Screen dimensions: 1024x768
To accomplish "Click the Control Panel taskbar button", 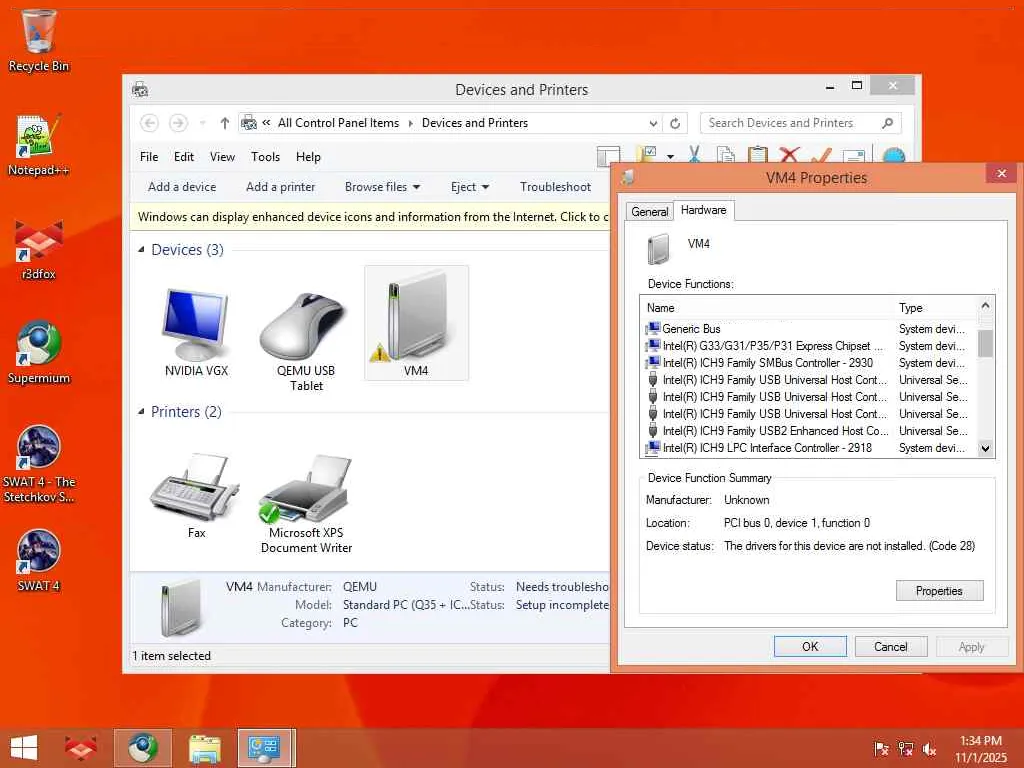I will click(266, 748).
